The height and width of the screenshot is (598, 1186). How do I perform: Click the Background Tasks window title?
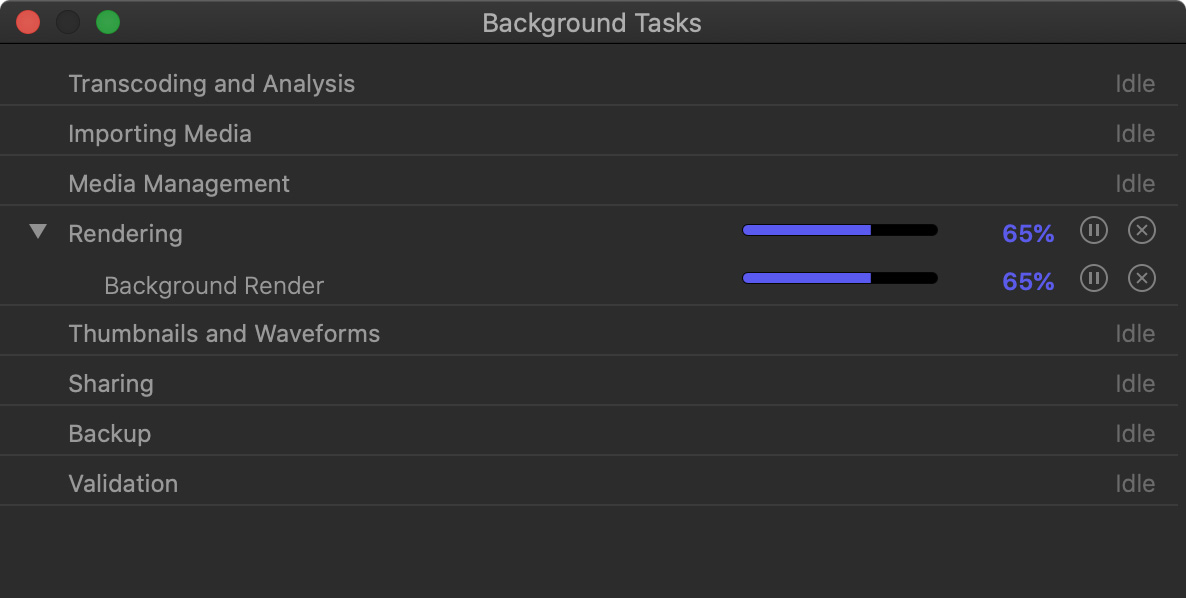592,23
